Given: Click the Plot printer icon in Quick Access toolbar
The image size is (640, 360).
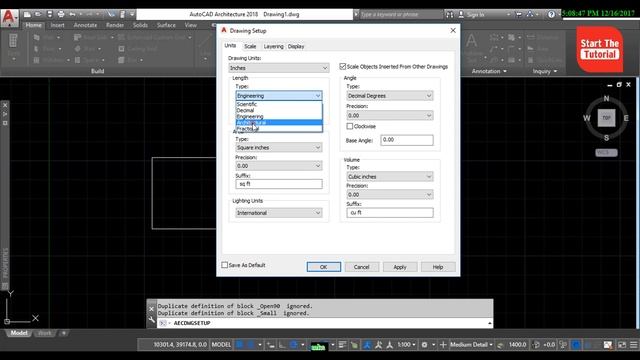Looking at the screenshot, I should pyautogui.click(x=61, y=14).
